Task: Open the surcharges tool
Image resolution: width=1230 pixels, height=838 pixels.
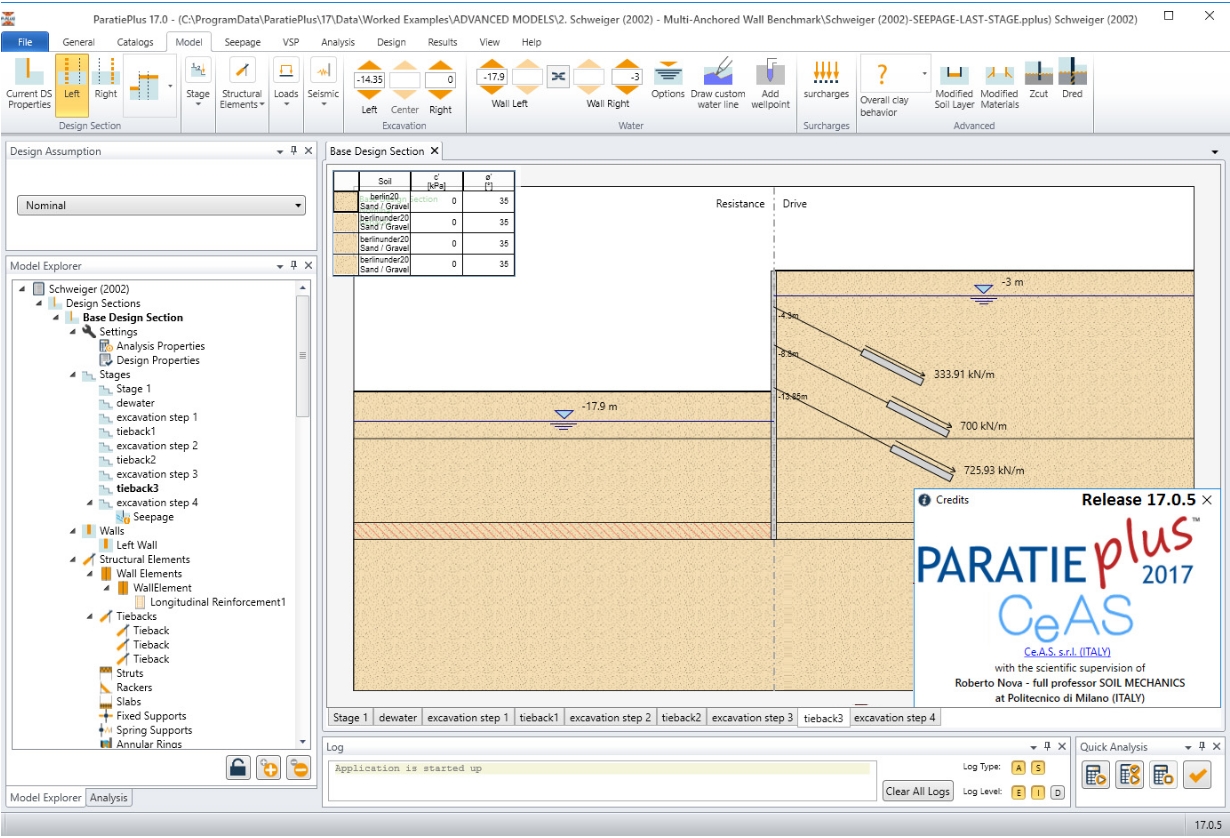Action: pyautogui.click(x=826, y=80)
